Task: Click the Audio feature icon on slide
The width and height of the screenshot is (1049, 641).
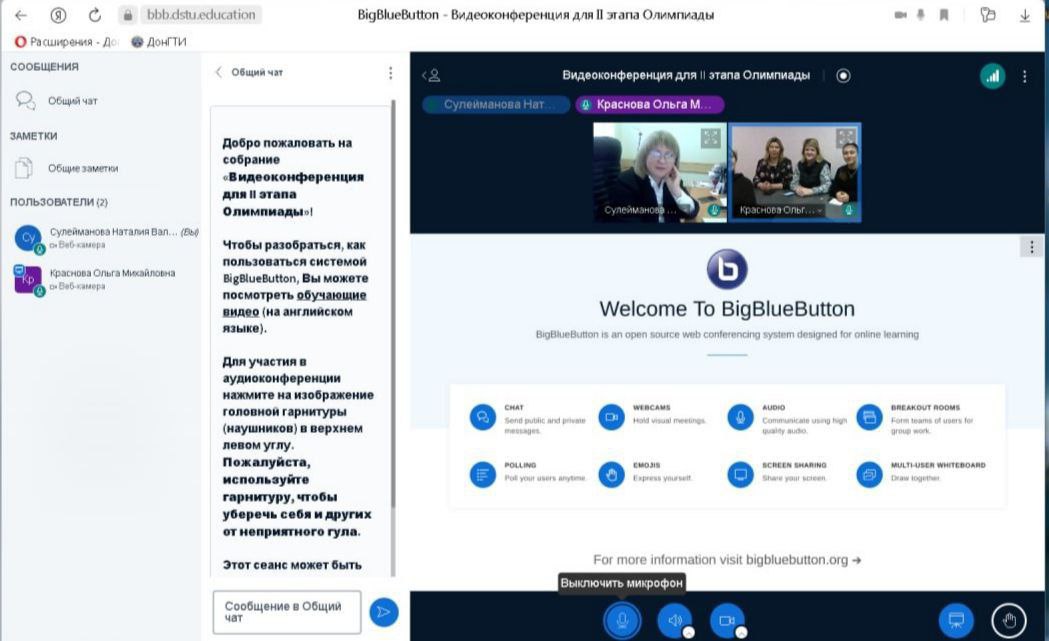Action: 741,417
